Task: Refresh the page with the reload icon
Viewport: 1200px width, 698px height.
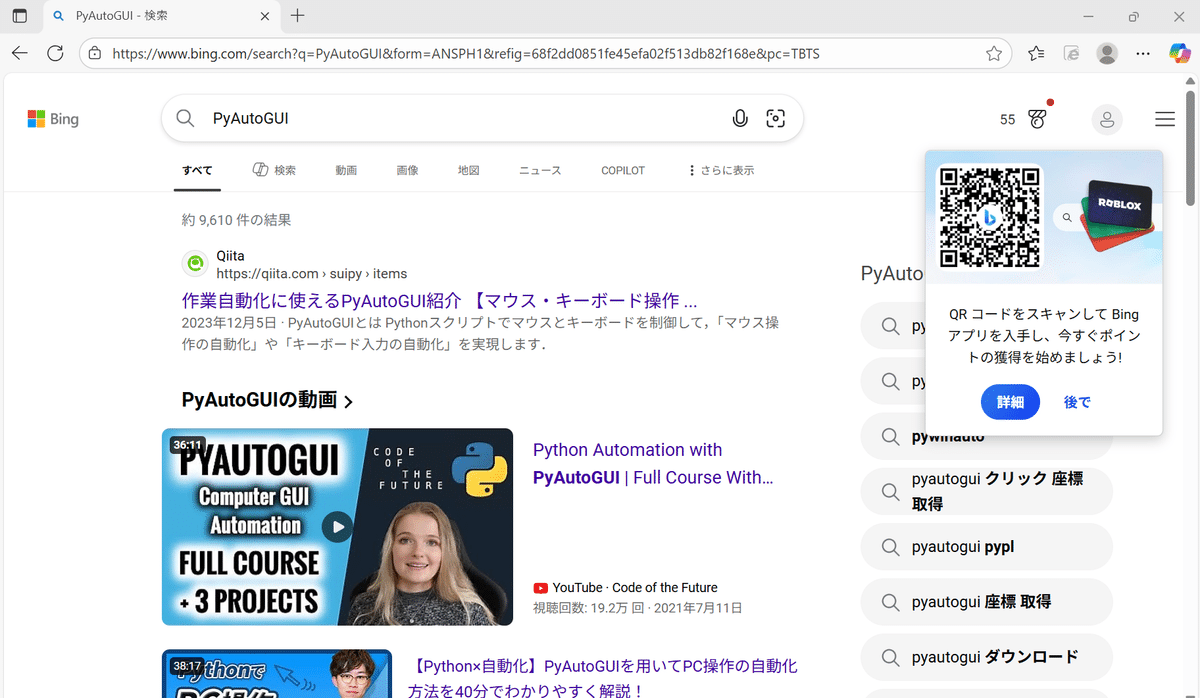Action: tap(55, 53)
